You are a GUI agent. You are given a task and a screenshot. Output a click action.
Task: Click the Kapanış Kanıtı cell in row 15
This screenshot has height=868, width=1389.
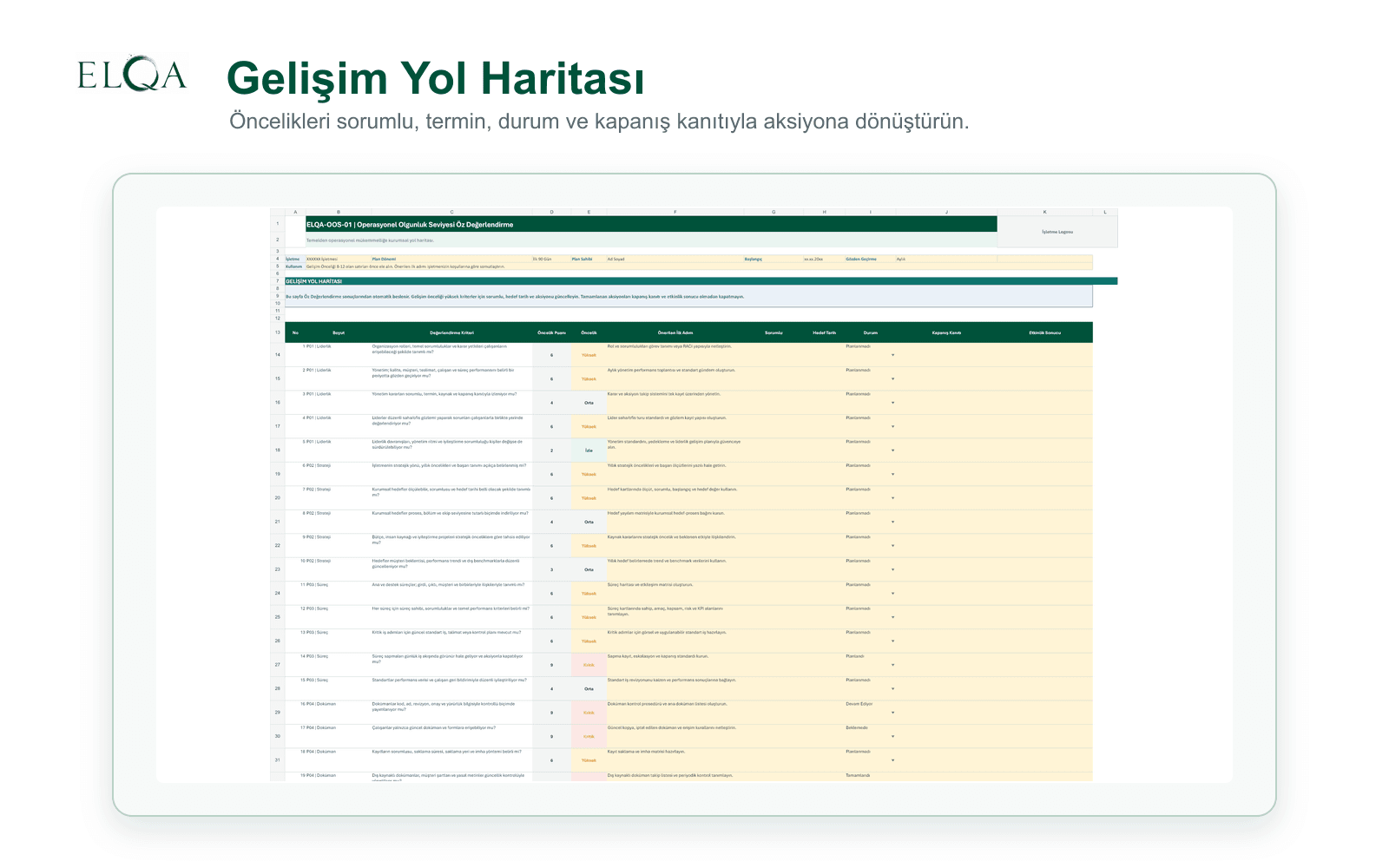(x=946, y=378)
